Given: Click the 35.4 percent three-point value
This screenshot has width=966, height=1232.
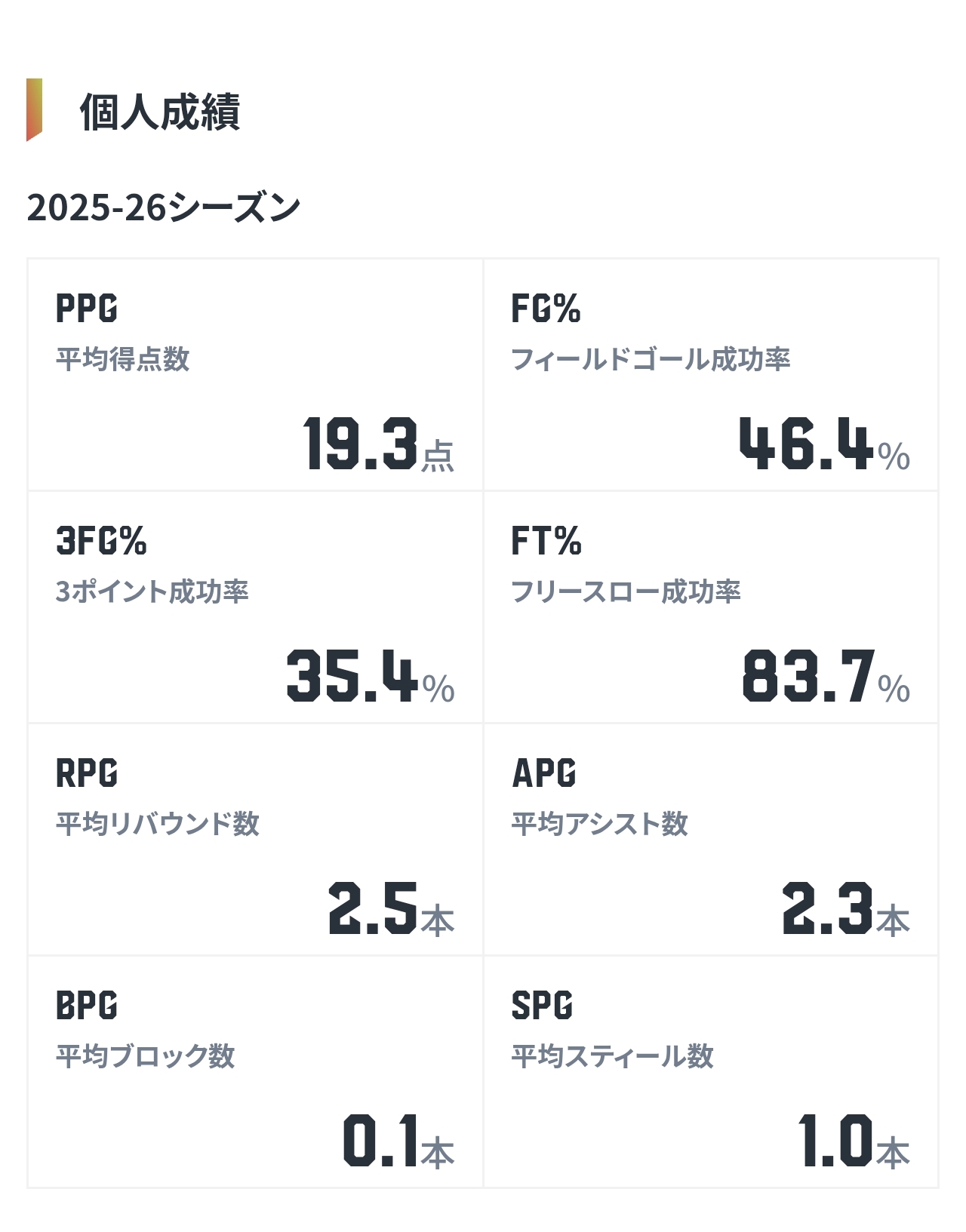Looking at the screenshot, I should tap(352, 677).
